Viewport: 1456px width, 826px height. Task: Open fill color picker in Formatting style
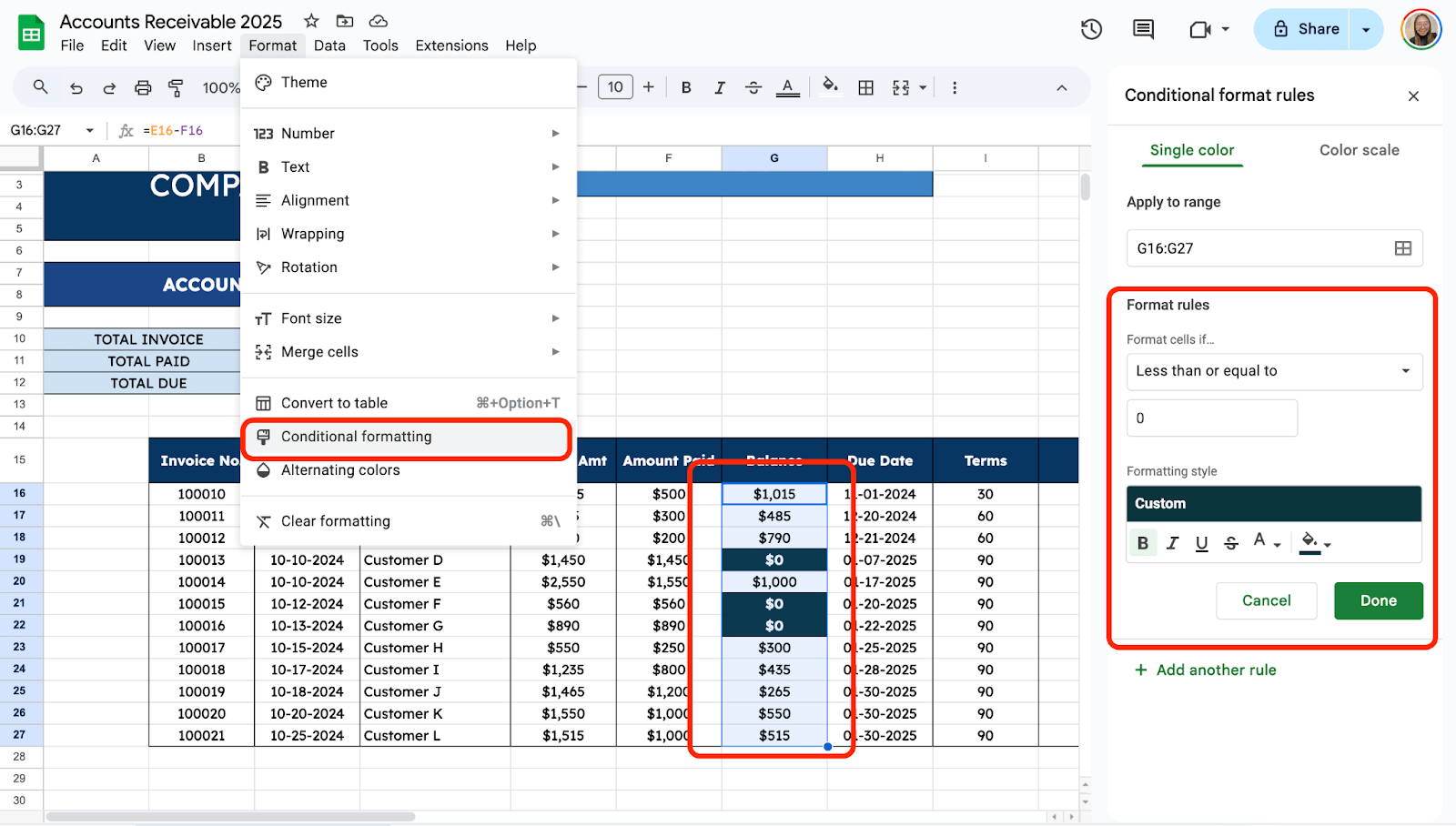1315,543
